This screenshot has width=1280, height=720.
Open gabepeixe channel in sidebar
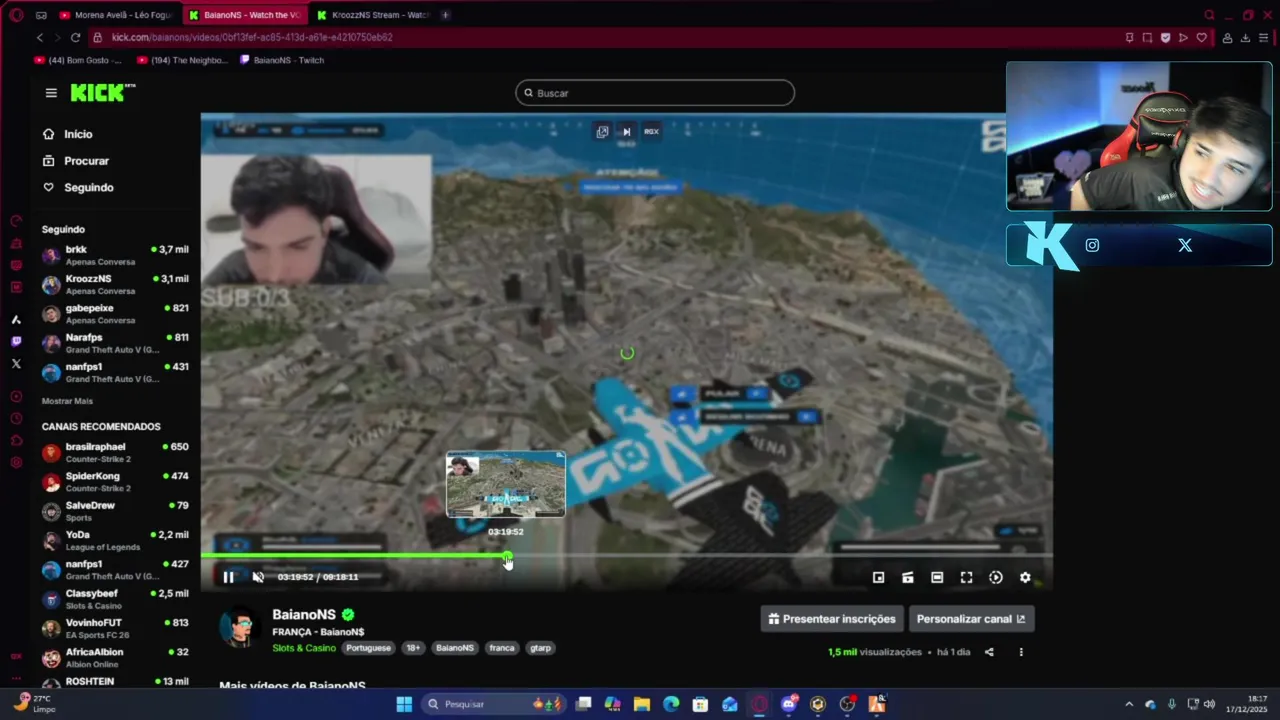115,314
